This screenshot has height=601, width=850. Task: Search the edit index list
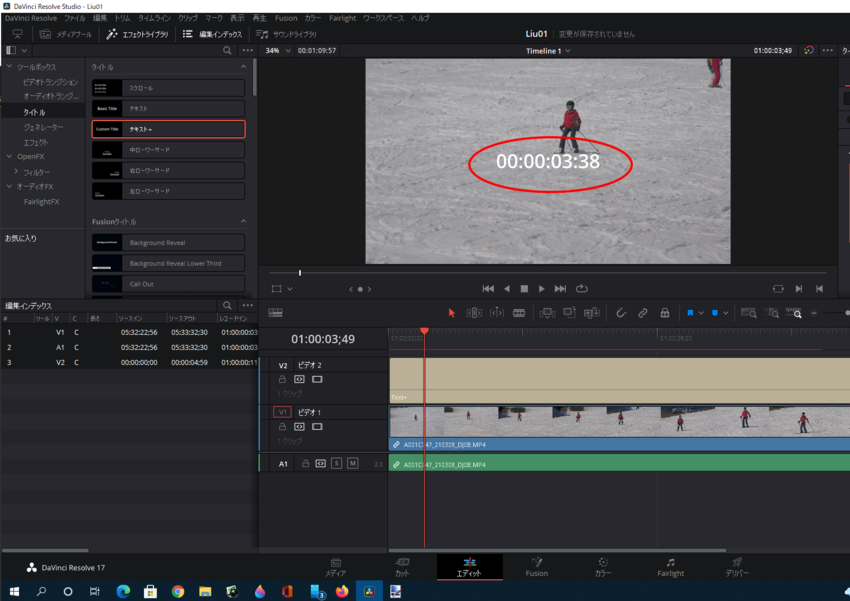[x=227, y=306]
